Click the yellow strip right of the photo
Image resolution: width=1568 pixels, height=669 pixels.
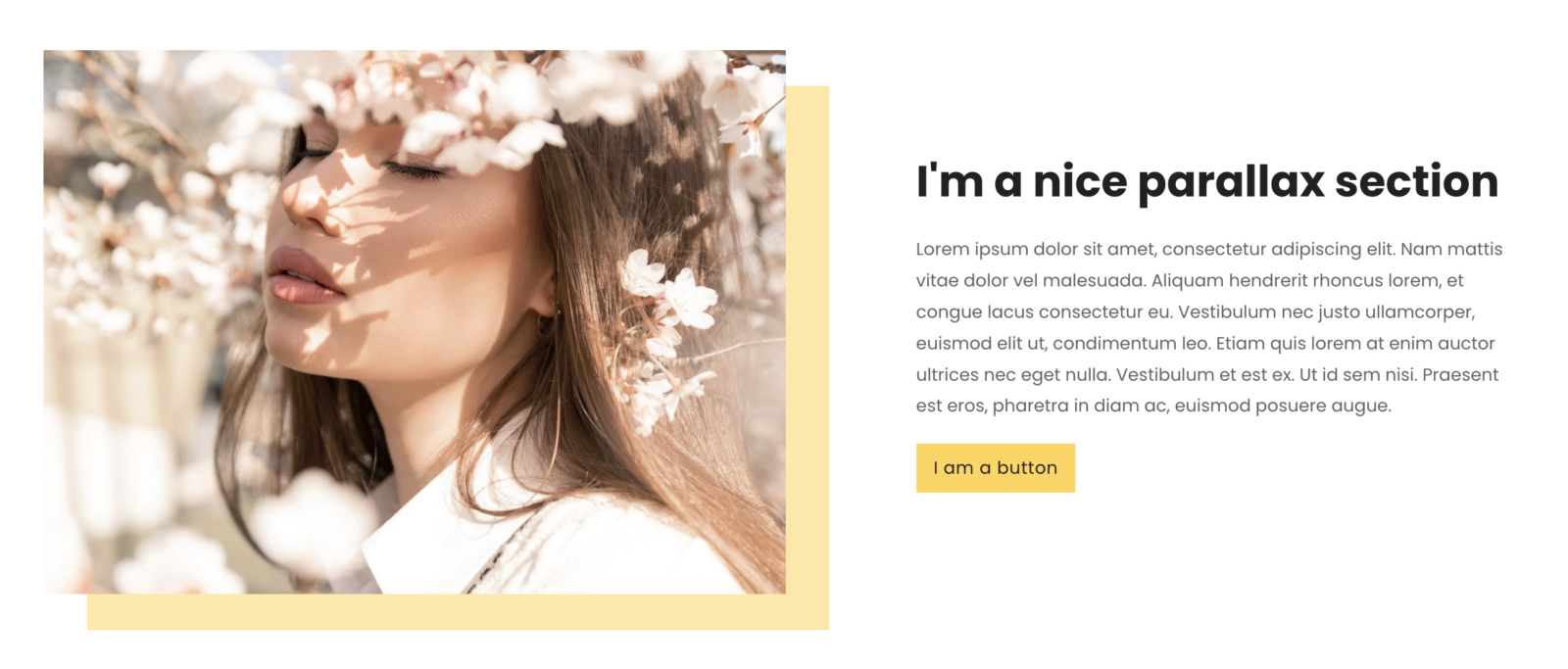pyautogui.click(x=808, y=358)
